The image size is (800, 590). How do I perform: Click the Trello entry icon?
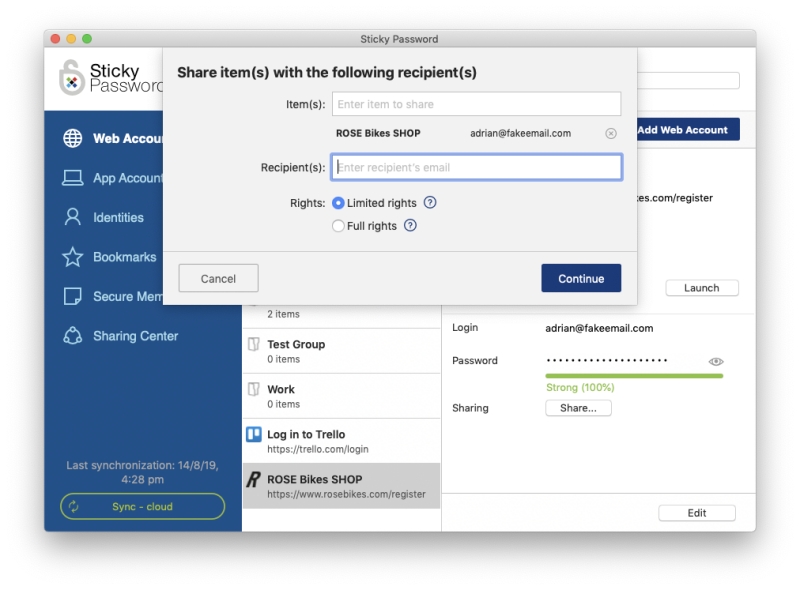pyautogui.click(x=254, y=434)
